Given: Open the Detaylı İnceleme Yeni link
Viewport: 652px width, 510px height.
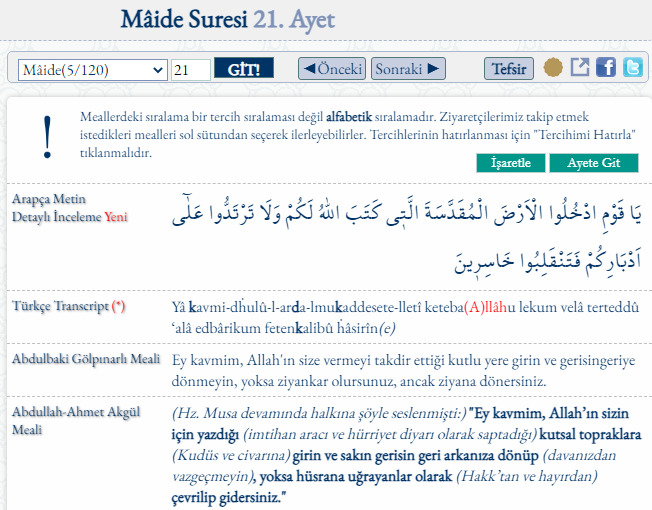Looking at the screenshot, I should click(69, 217).
